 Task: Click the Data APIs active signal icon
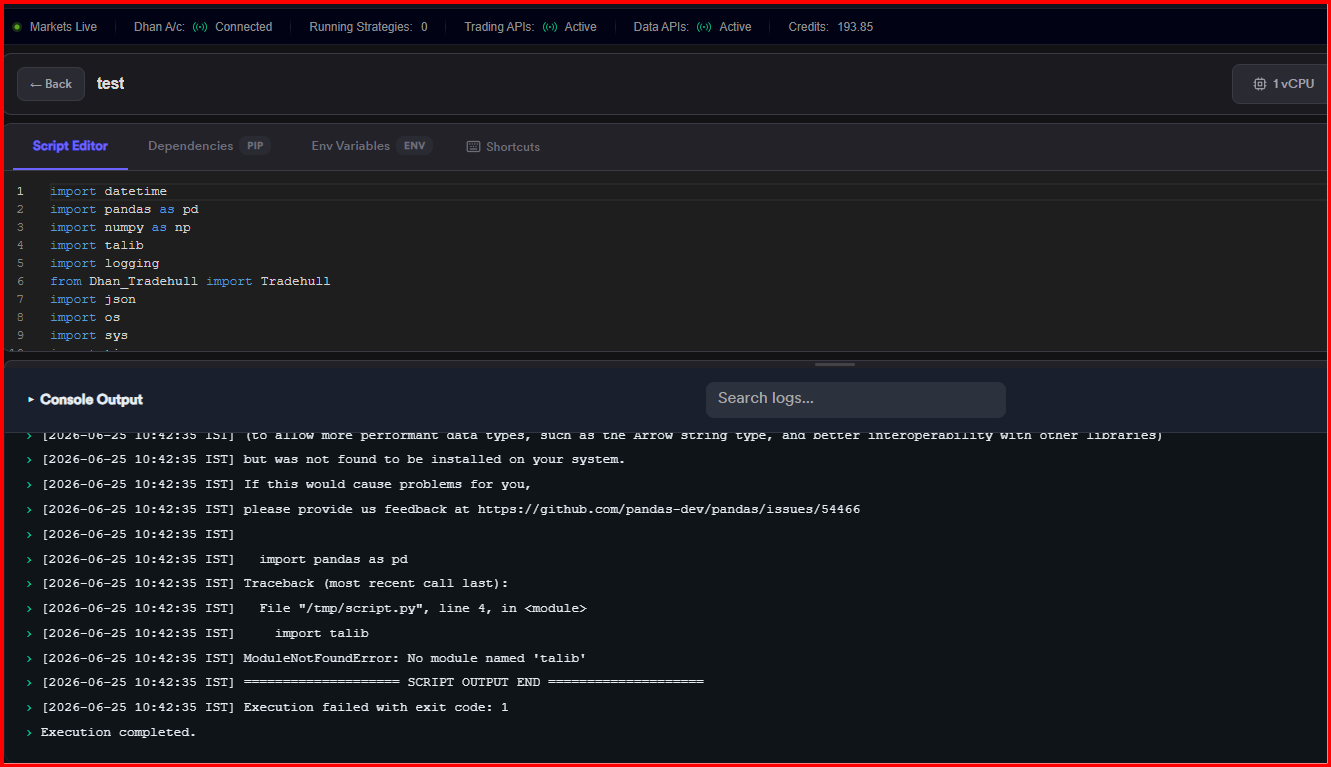pyautogui.click(x=705, y=27)
